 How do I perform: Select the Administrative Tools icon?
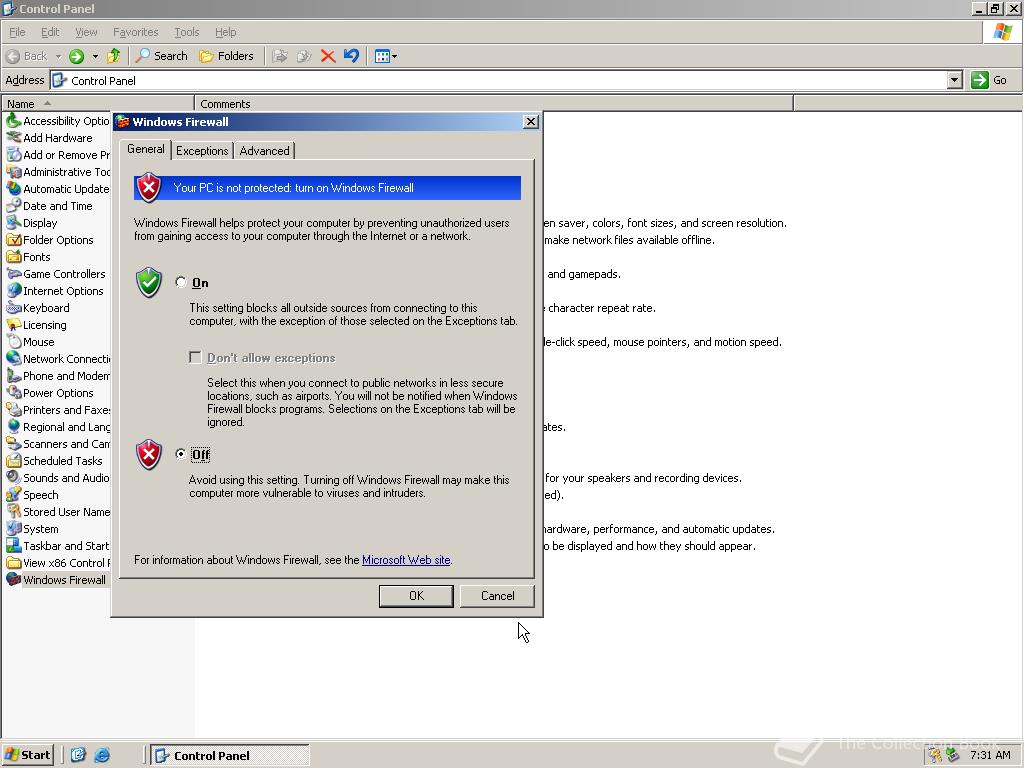(x=13, y=172)
